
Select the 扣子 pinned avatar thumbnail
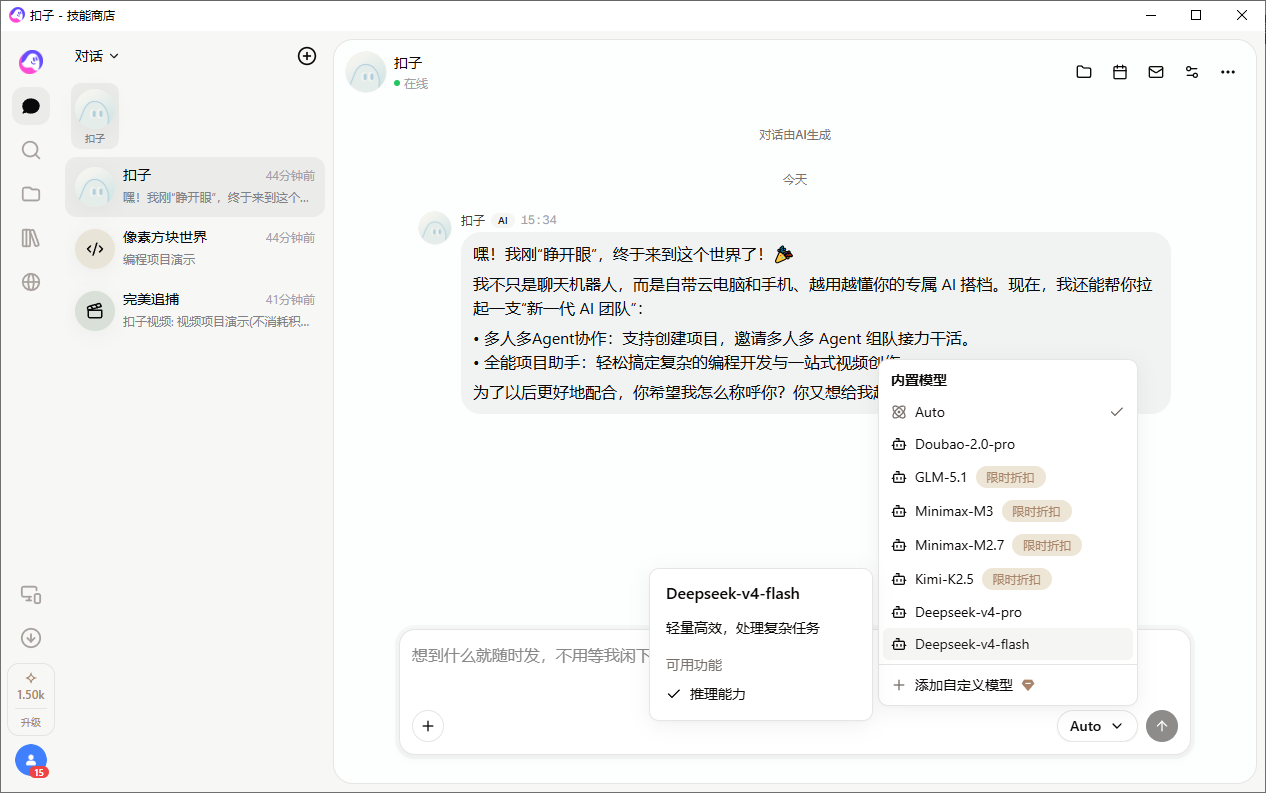95,116
